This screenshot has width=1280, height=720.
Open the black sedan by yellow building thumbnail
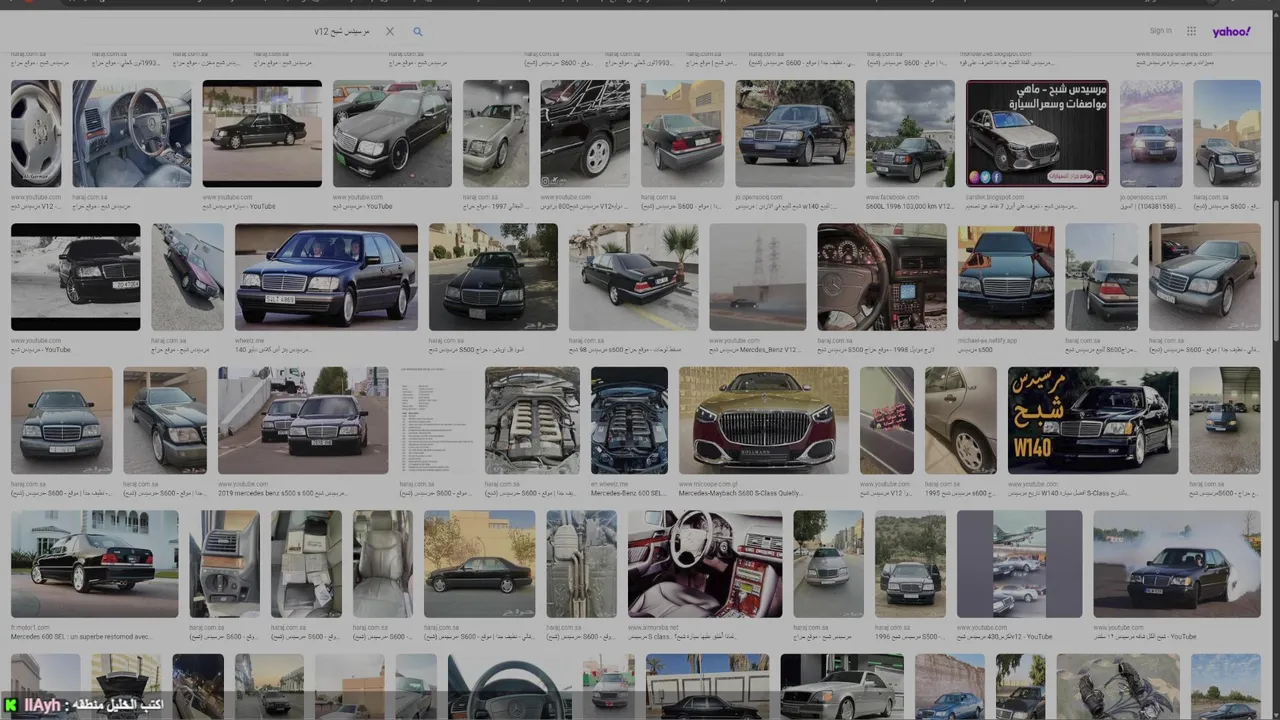pyautogui.click(x=479, y=564)
